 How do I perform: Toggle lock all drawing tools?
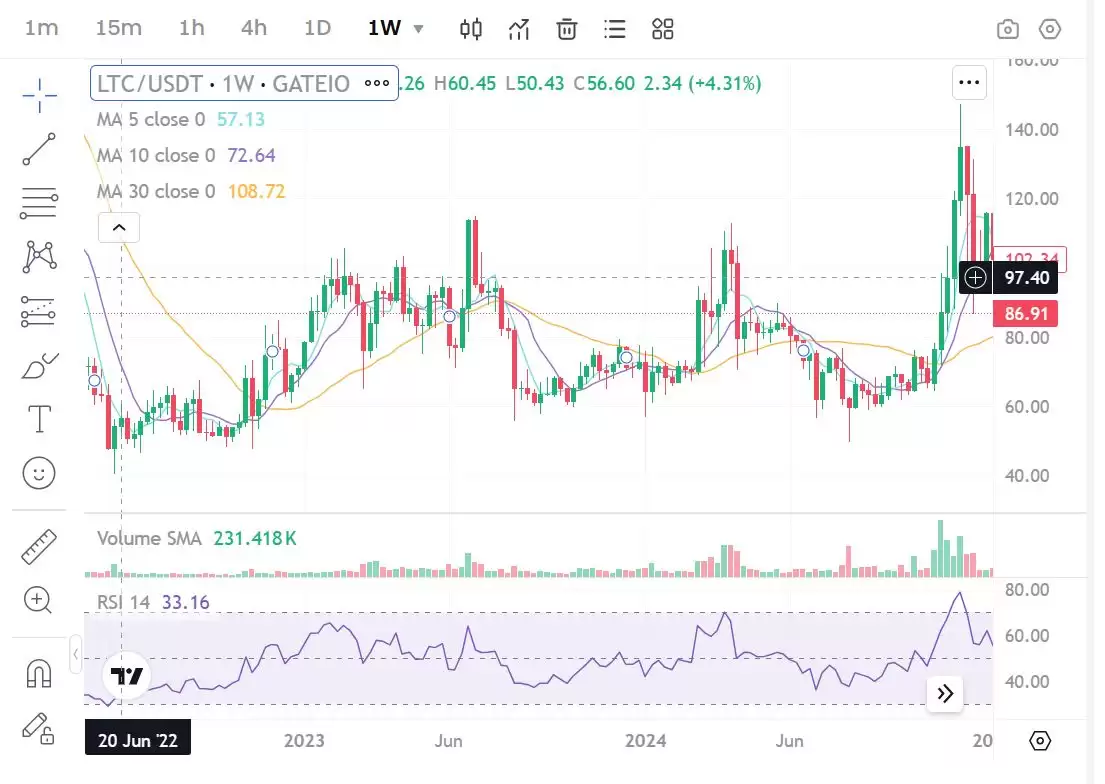(x=39, y=728)
